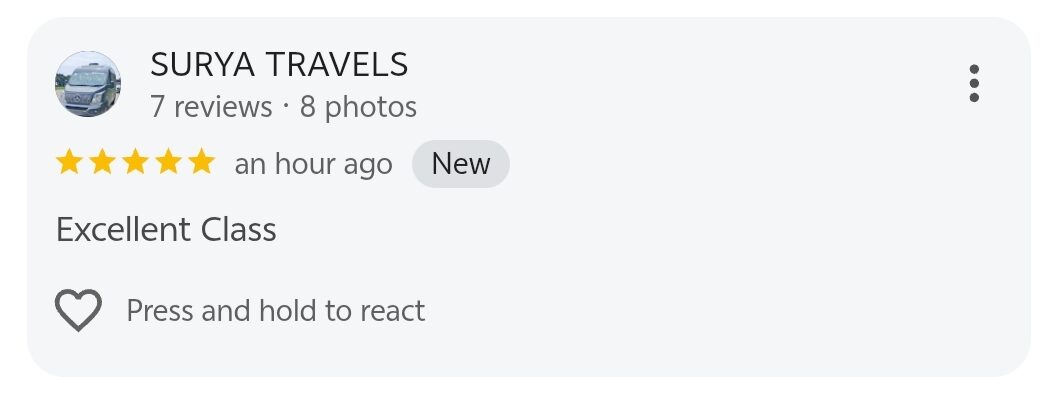
Task: Click the dot separator between reviews and photos
Action: pos(286,105)
